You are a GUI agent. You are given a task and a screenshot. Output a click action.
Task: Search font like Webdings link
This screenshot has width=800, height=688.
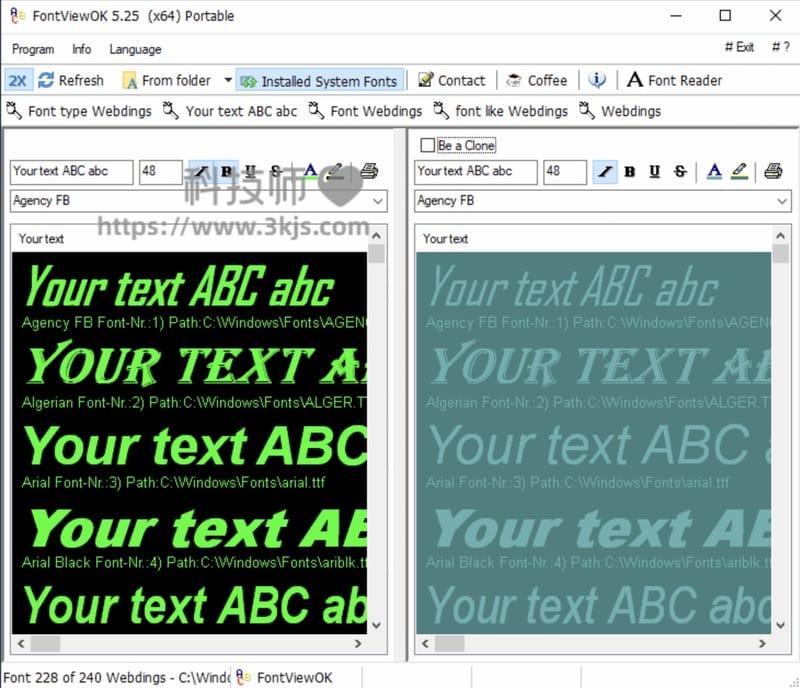tap(501, 111)
